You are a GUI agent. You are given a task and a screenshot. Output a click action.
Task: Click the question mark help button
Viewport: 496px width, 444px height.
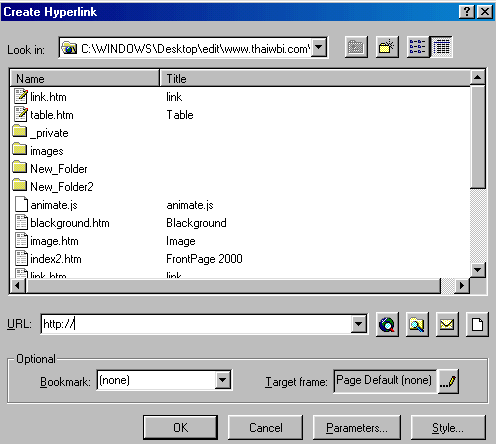point(467,12)
